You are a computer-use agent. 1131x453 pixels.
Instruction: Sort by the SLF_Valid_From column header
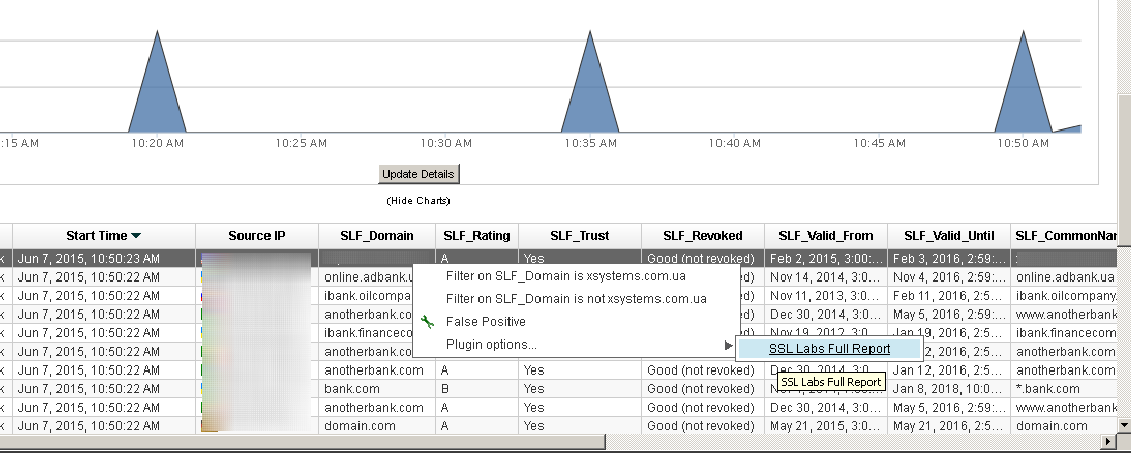click(x=825, y=236)
